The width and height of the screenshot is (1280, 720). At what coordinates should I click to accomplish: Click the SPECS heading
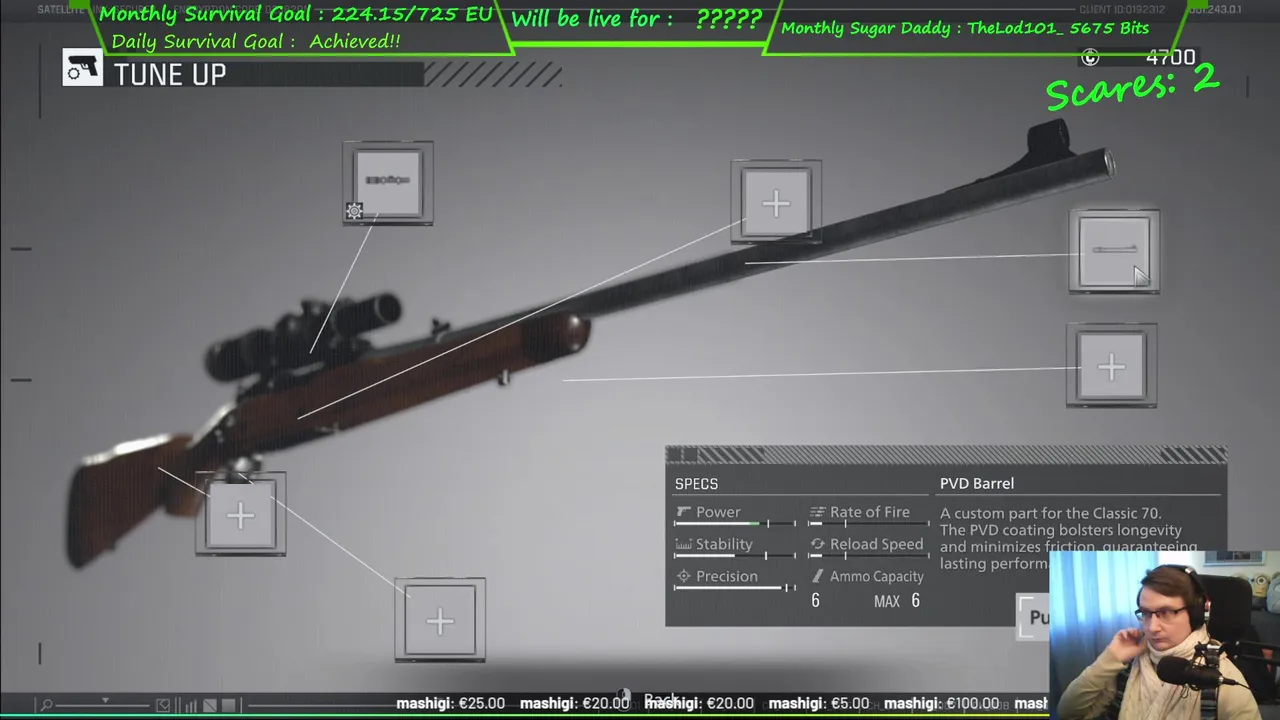point(696,484)
